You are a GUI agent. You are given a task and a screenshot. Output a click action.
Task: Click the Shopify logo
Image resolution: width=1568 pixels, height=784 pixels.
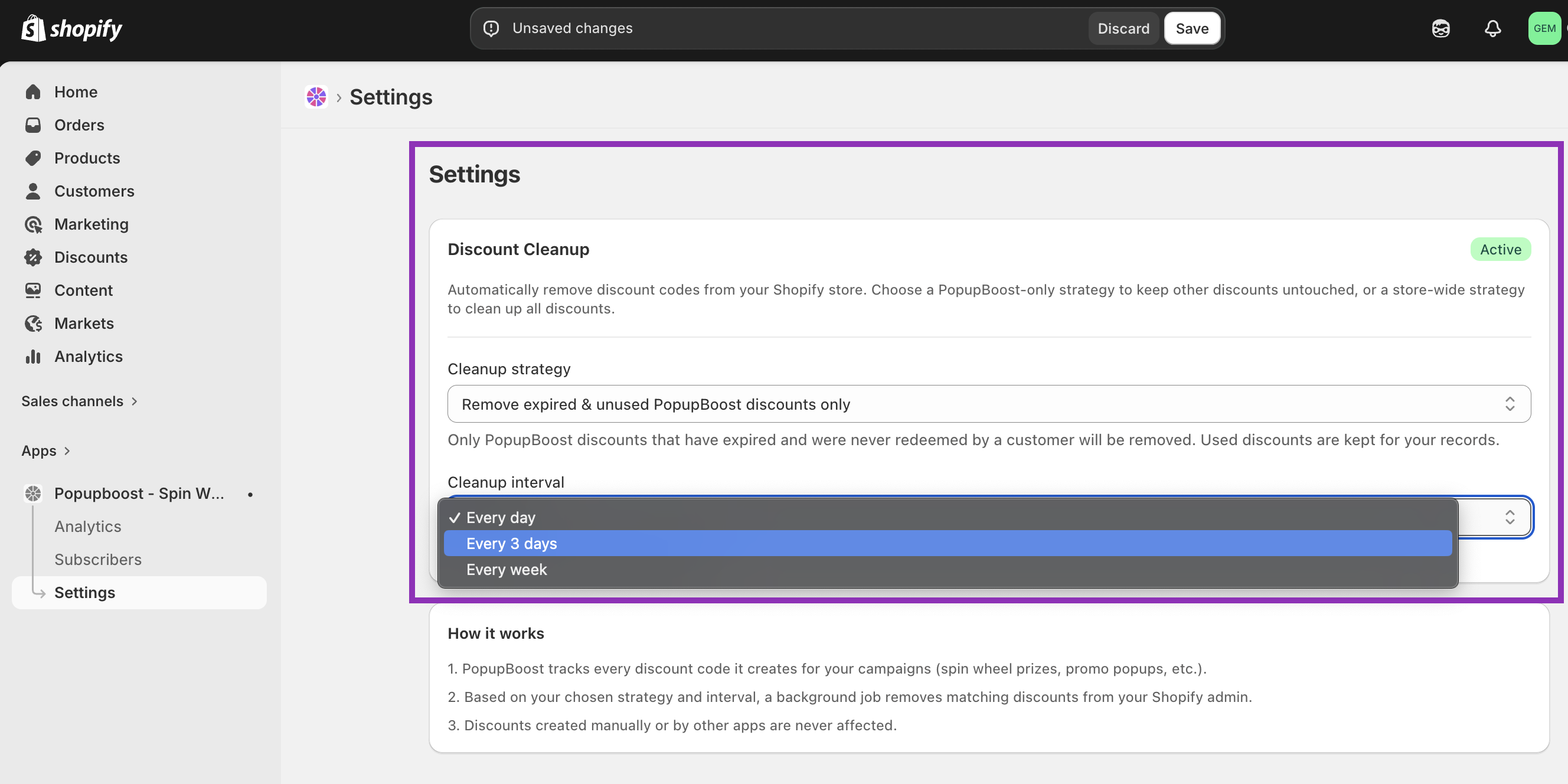[72, 28]
